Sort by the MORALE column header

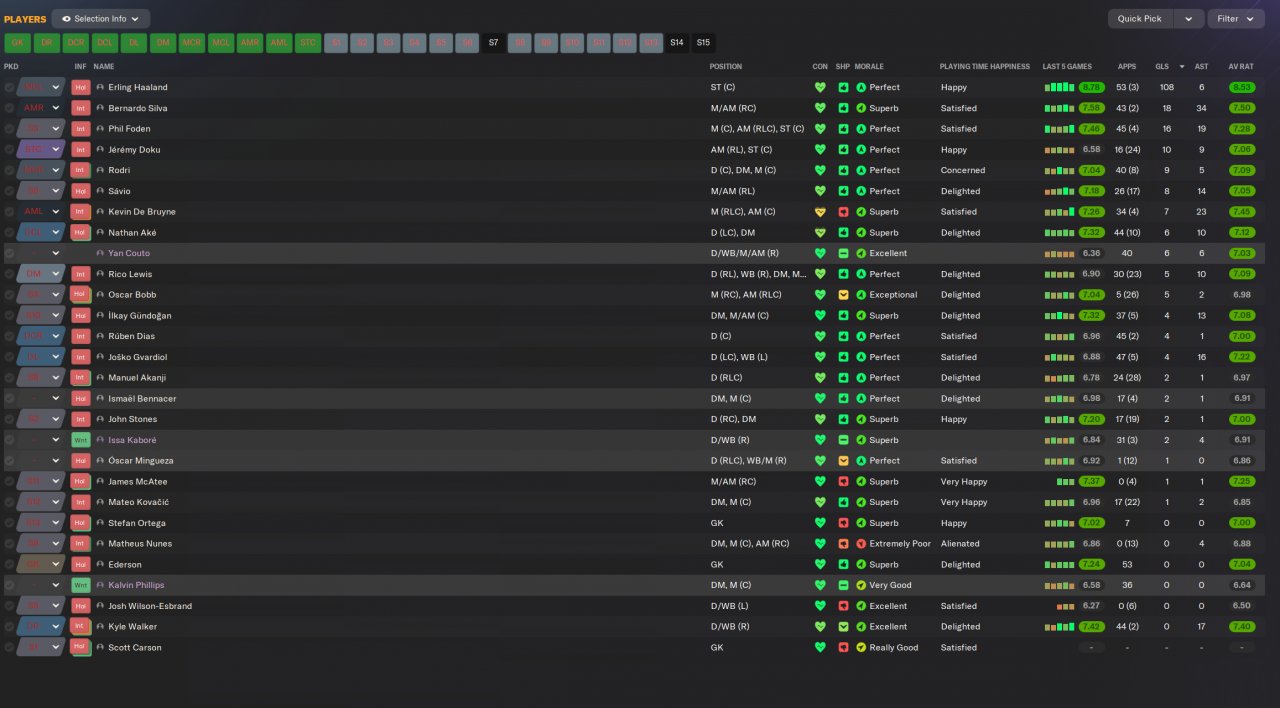(x=871, y=67)
